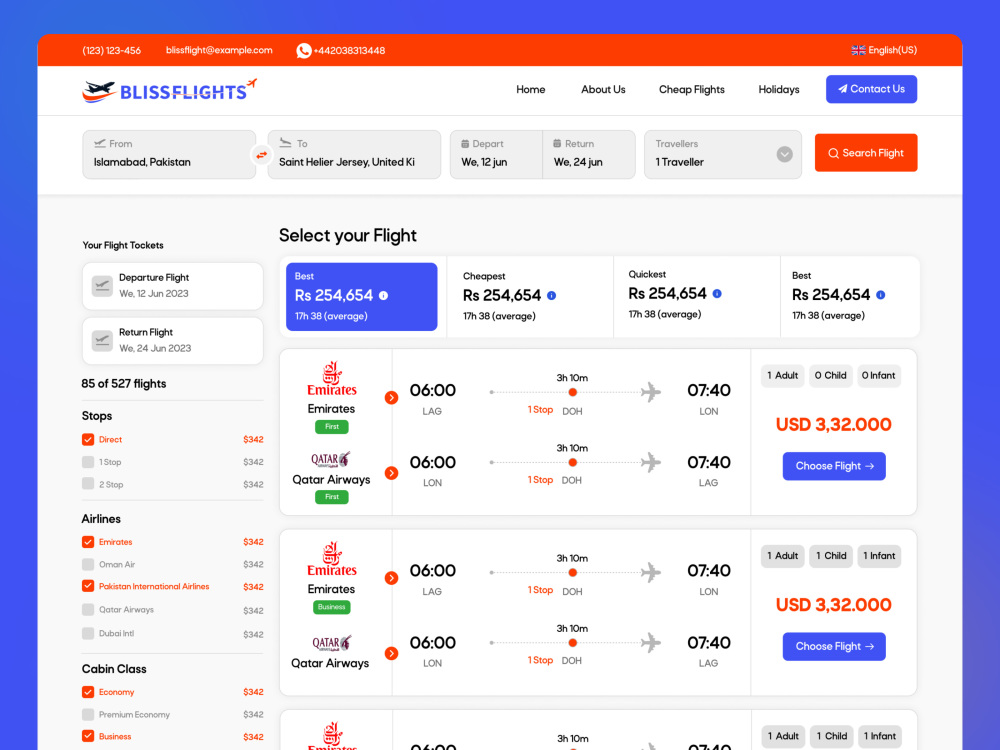Viewport: 1000px width, 750px height.
Task: Click the Return date field
Action: coord(589,155)
